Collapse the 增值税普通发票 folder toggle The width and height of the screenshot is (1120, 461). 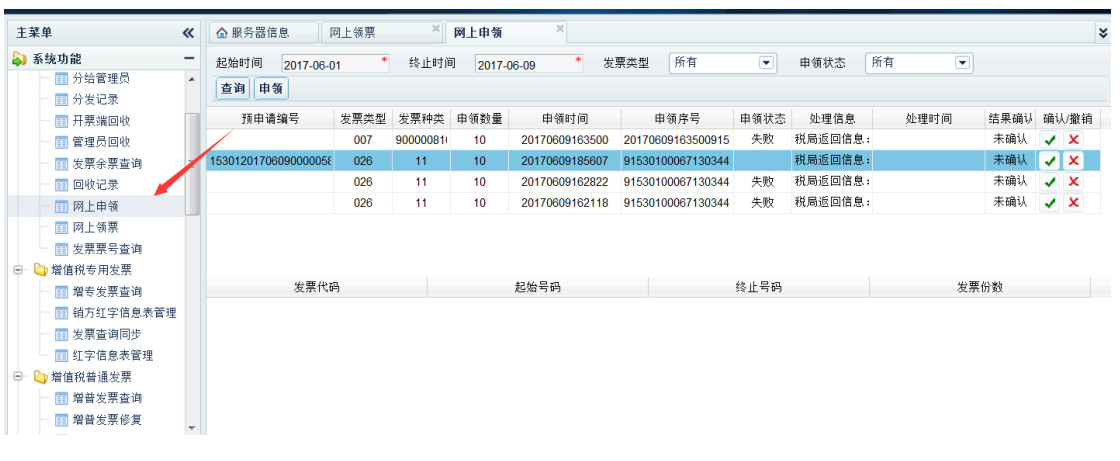[19, 377]
